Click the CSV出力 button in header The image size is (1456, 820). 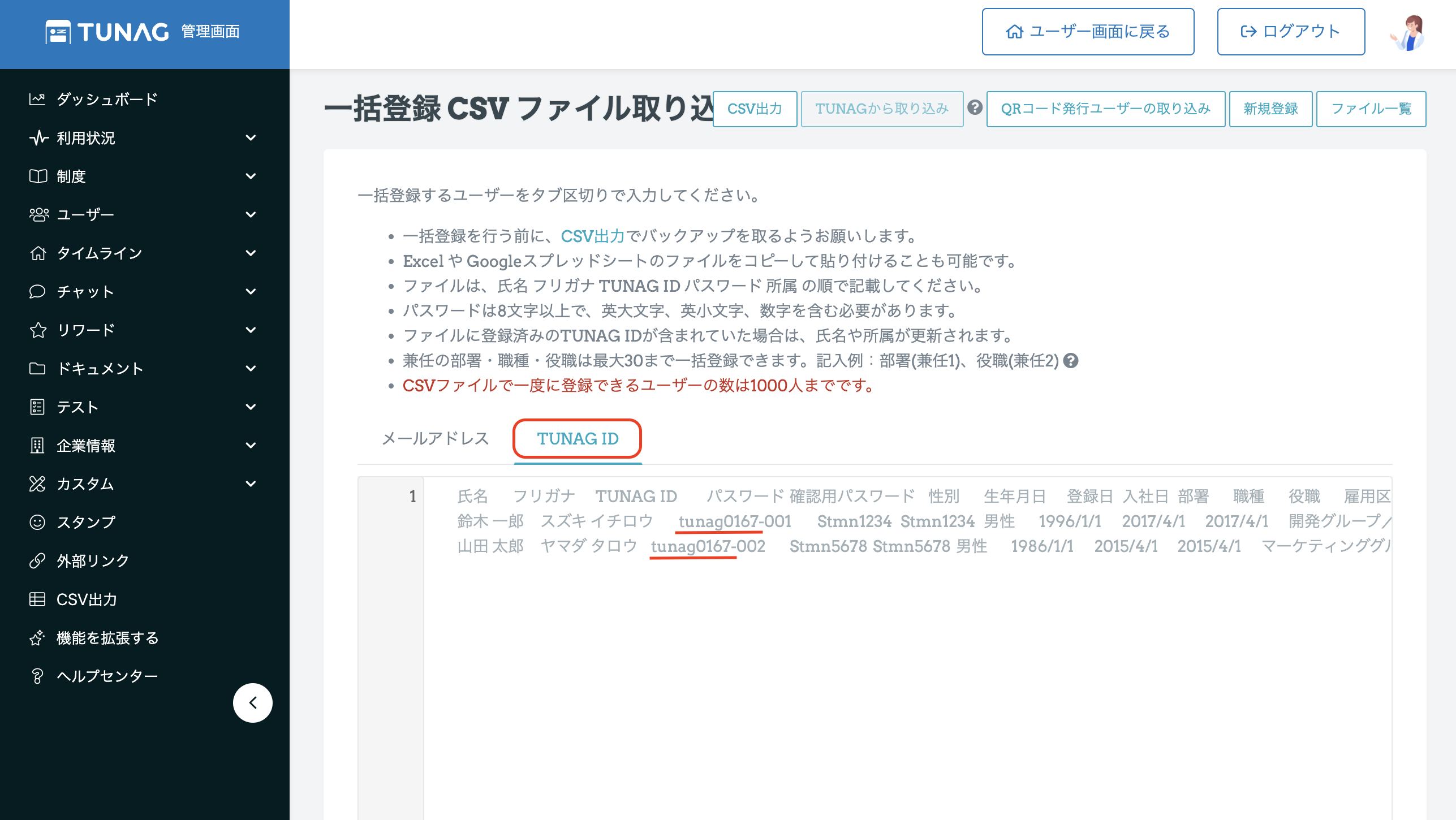[755, 109]
